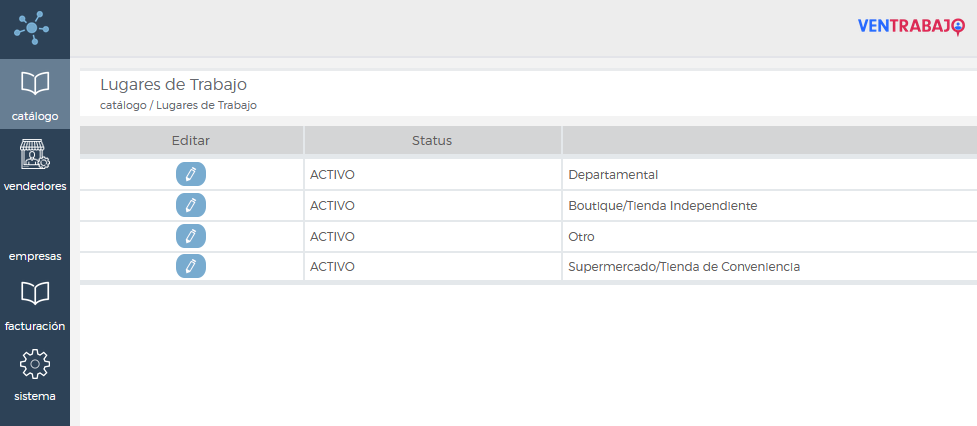Click the Status column header
Viewport: 977px width, 426px height.
[x=432, y=140]
